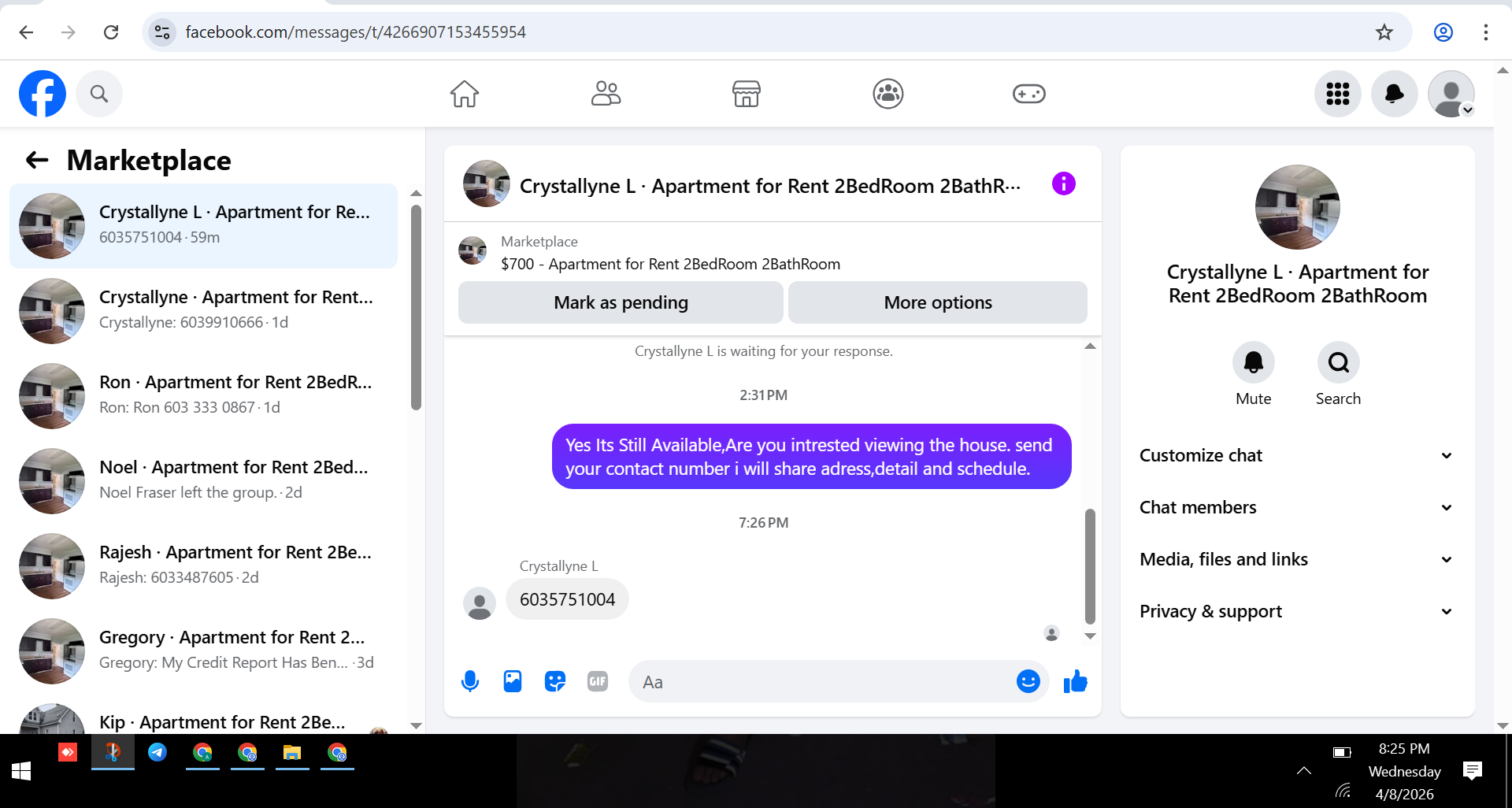Open Crystallyne L conversation 6035751004
1512x808 pixels.
coord(204,226)
